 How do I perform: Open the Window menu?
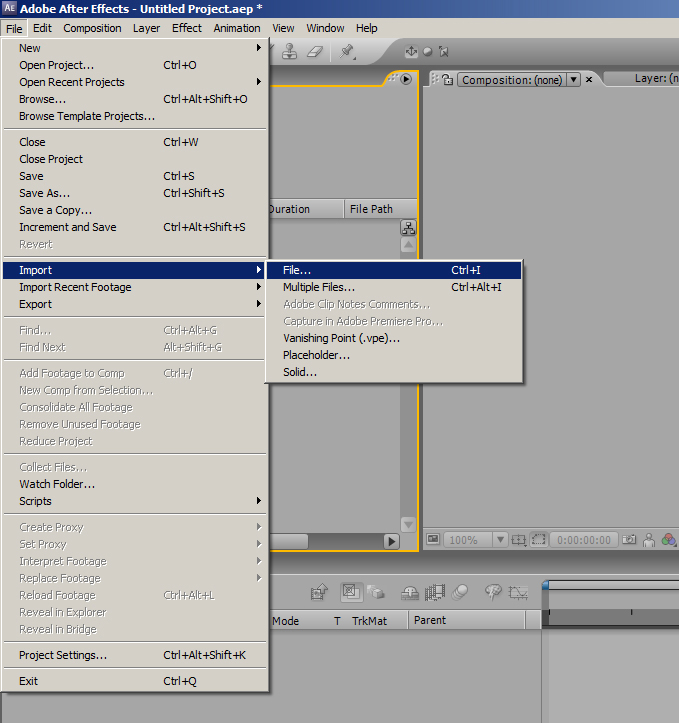coord(325,28)
